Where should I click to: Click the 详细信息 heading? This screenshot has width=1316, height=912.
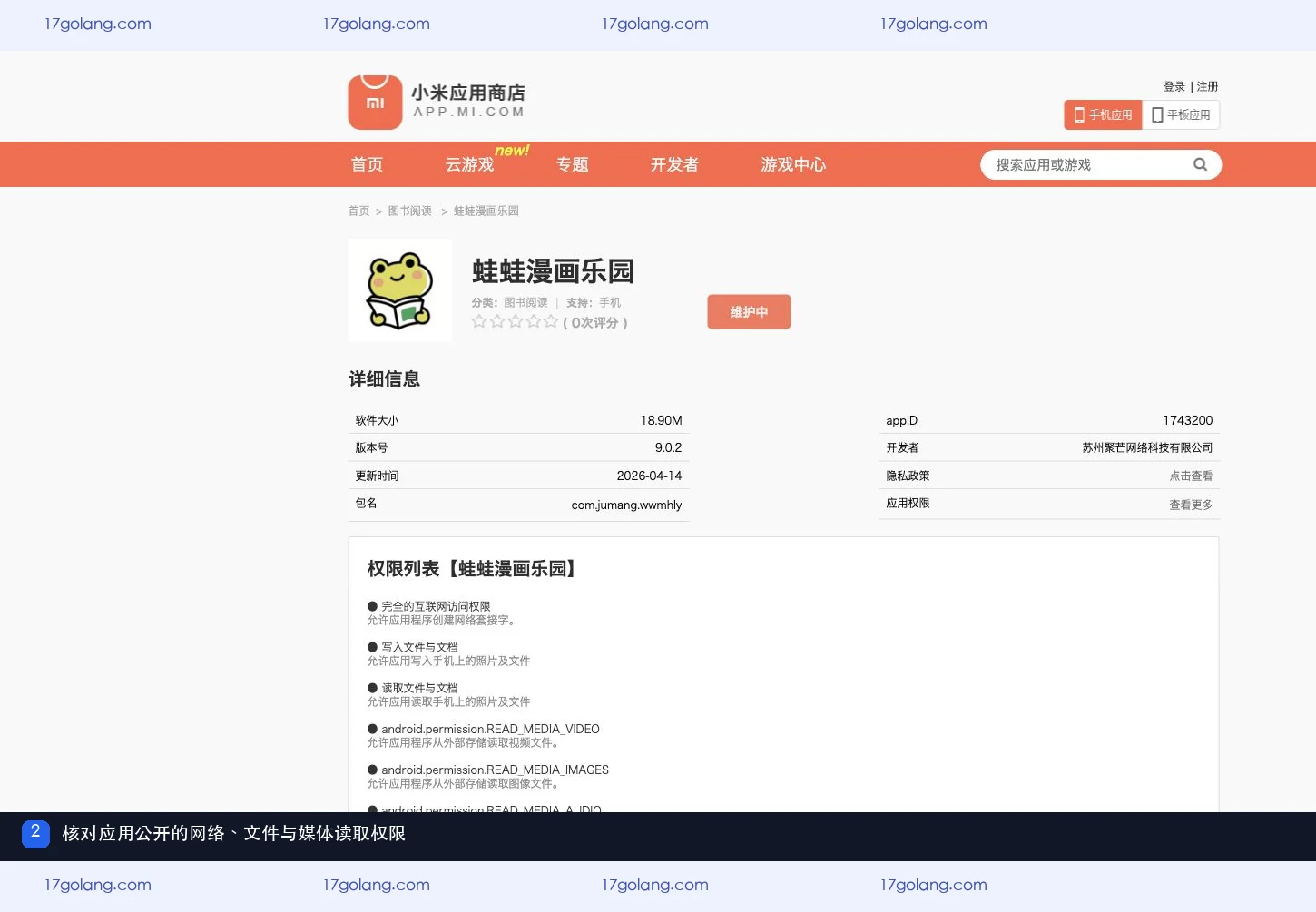coord(384,378)
